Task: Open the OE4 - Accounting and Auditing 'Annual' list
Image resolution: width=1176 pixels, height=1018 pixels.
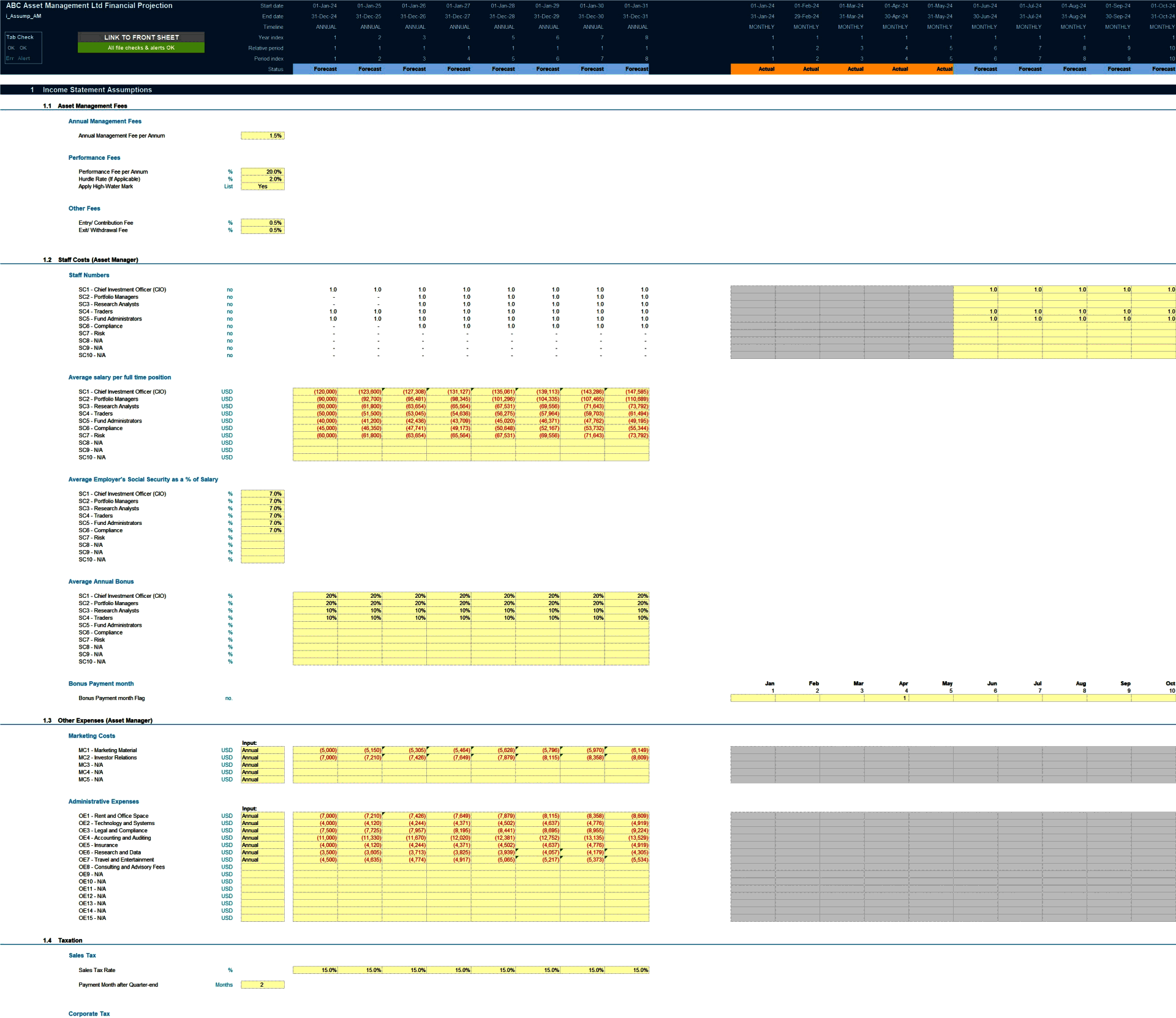Action: (263, 838)
